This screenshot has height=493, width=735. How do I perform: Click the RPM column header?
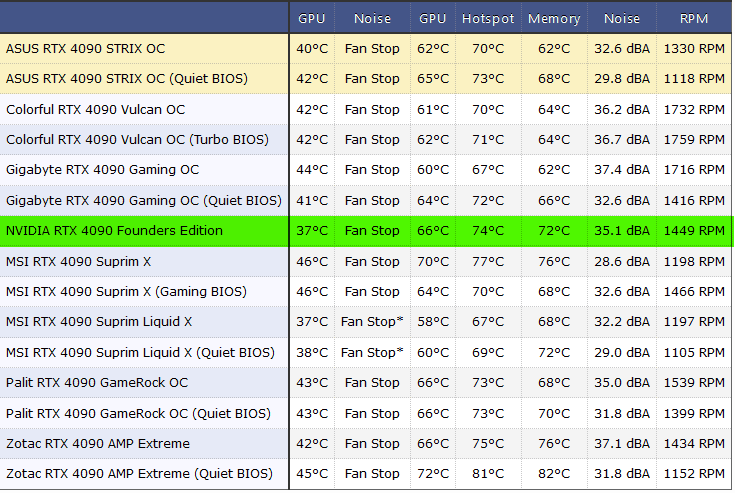(694, 19)
